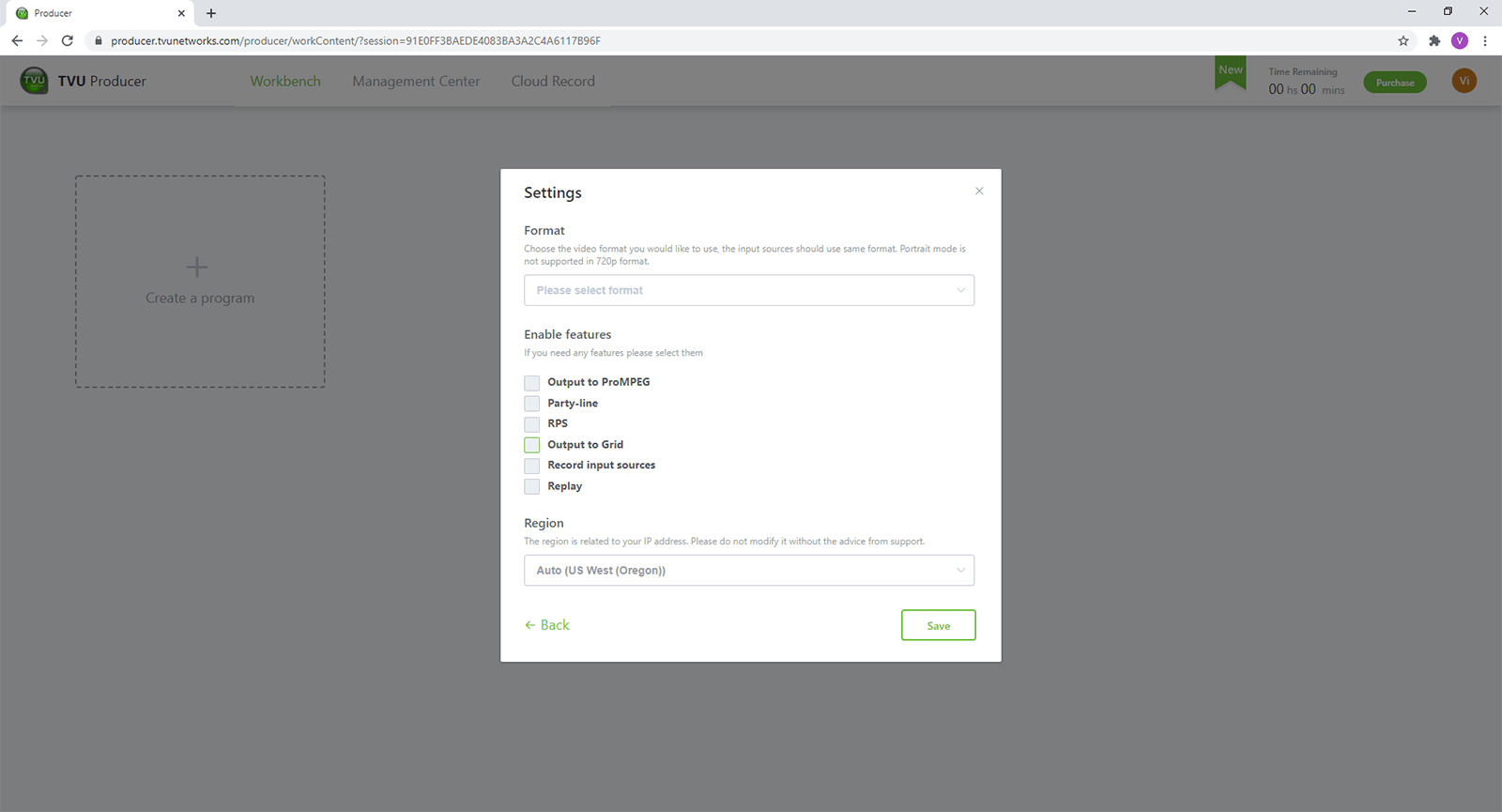1502x812 pixels.
Task: Click the Back link in Settings
Action: (x=547, y=625)
